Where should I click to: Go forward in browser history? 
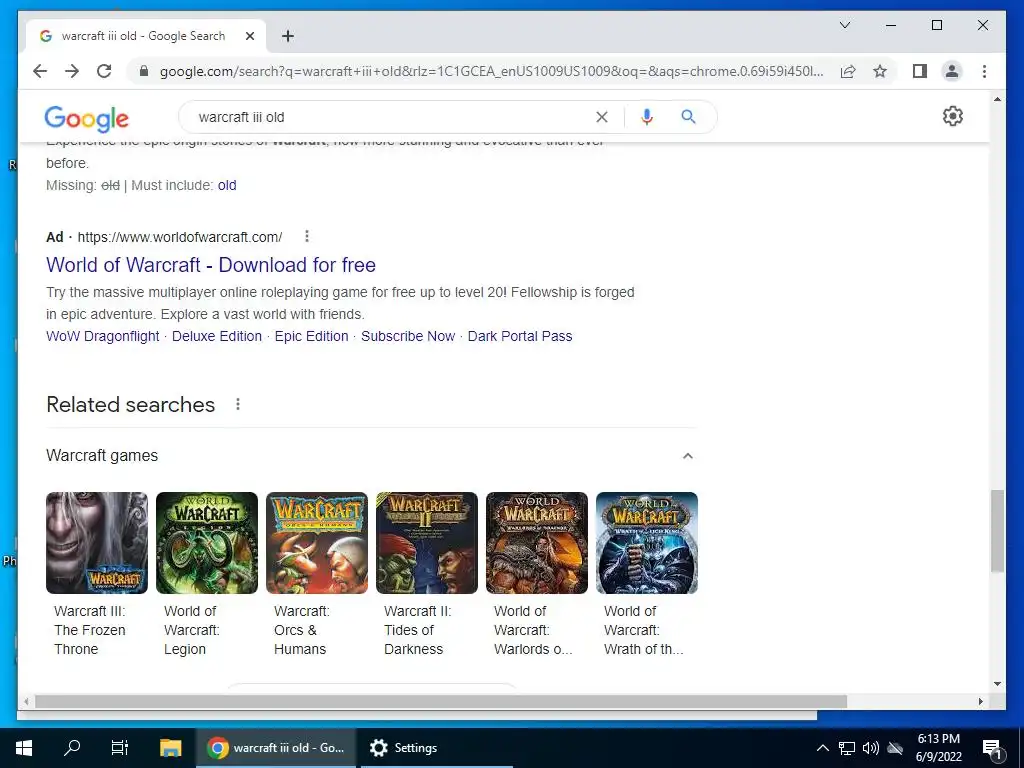(x=72, y=71)
